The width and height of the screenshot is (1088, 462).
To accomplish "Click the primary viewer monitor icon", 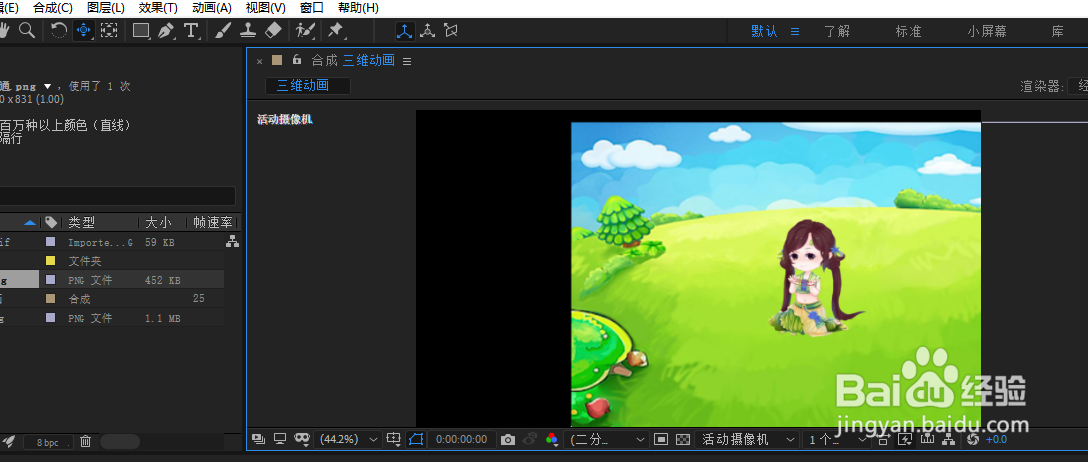I will [280, 439].
